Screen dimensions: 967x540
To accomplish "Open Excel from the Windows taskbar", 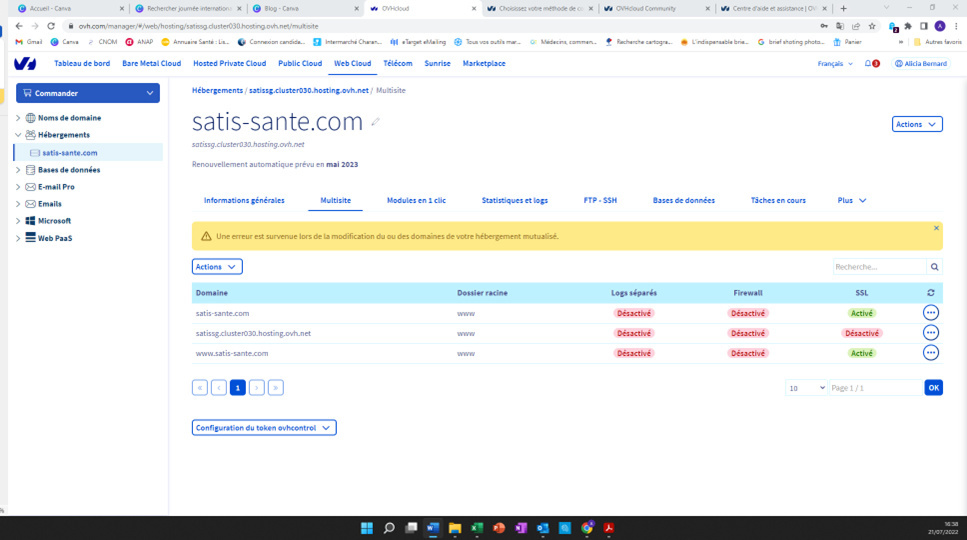I will [477, 528].
